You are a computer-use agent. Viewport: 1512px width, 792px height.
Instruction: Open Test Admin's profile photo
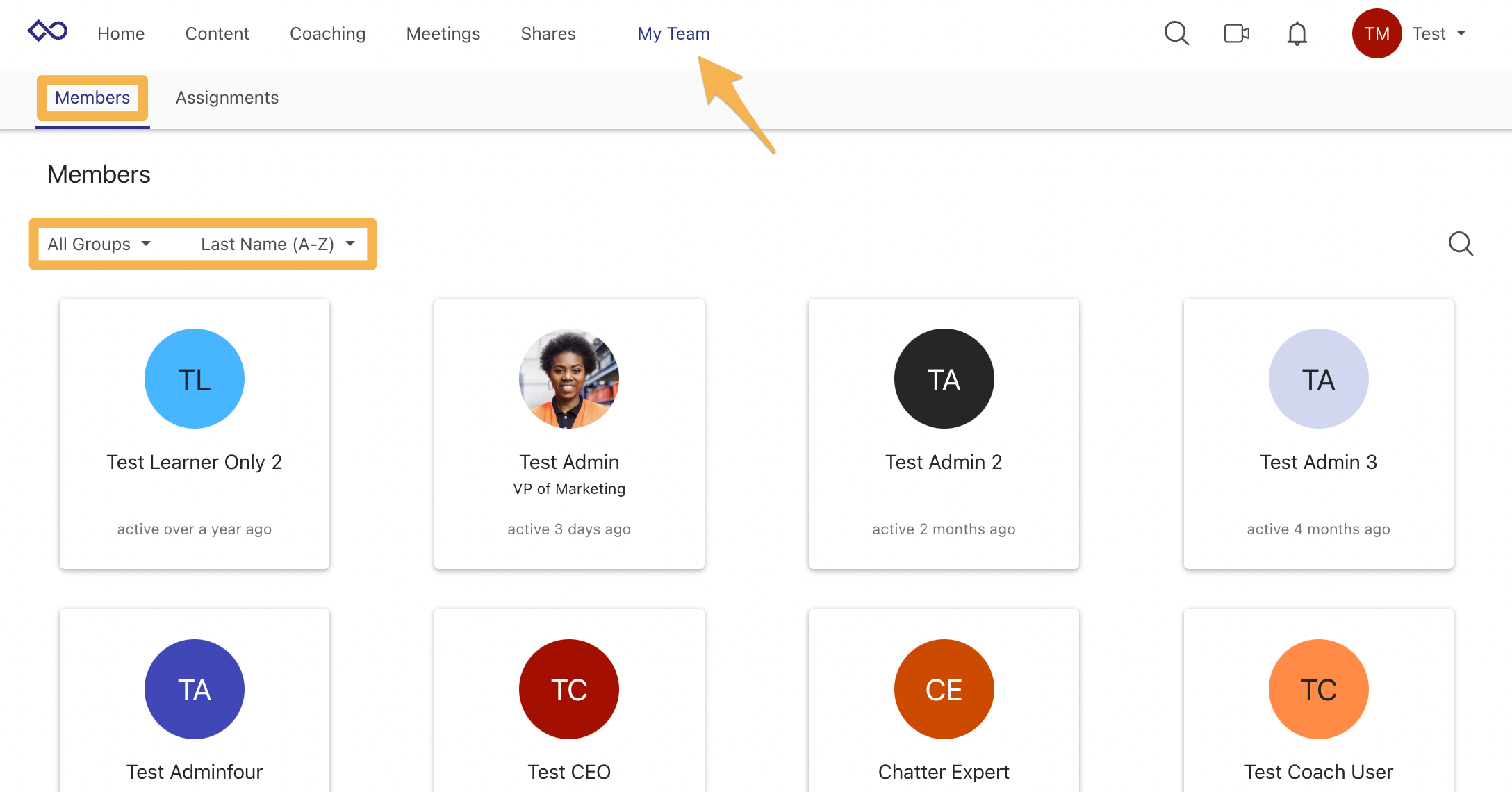(x=568, y=379)
